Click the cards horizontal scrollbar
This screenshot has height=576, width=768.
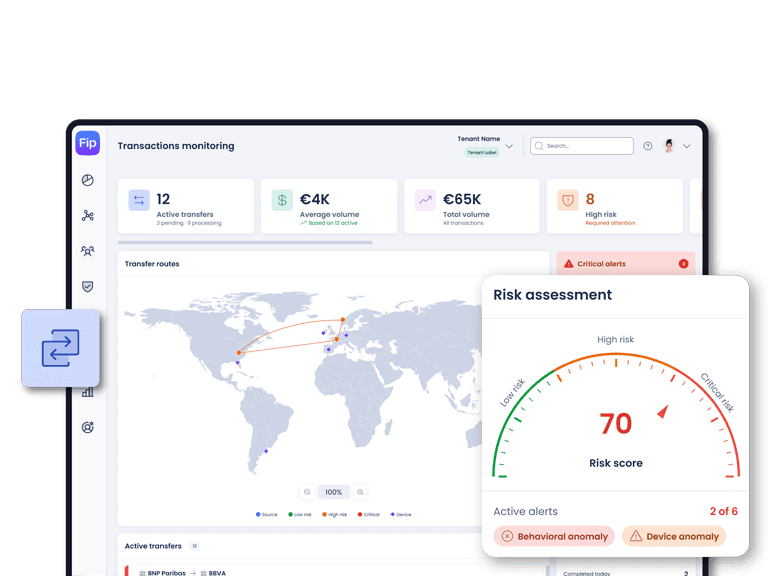(x=245, y=242)
